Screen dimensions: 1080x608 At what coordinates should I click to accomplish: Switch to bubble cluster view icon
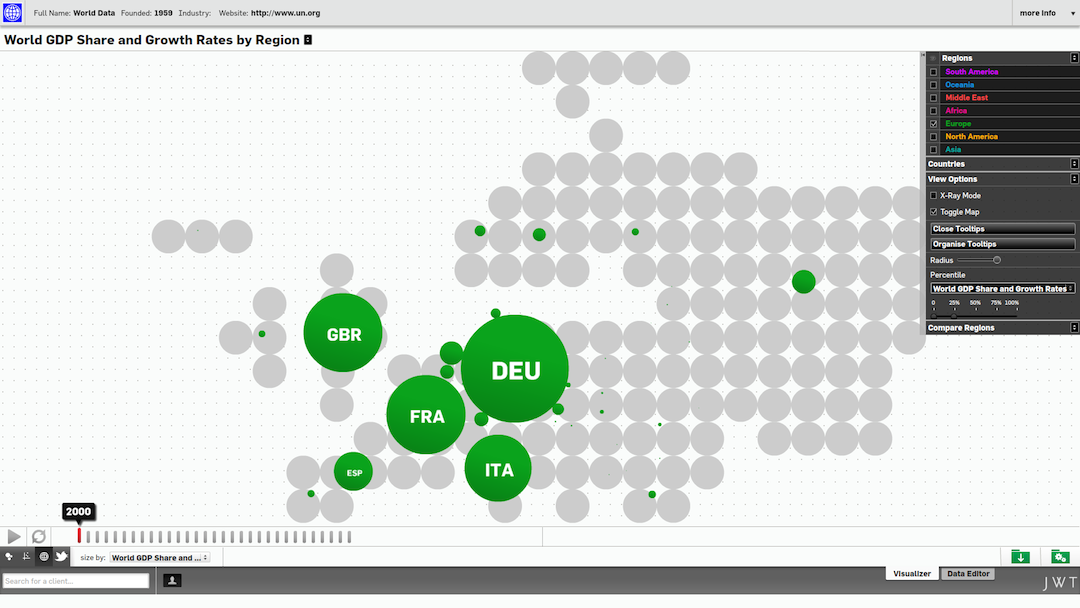click(9, 556)
